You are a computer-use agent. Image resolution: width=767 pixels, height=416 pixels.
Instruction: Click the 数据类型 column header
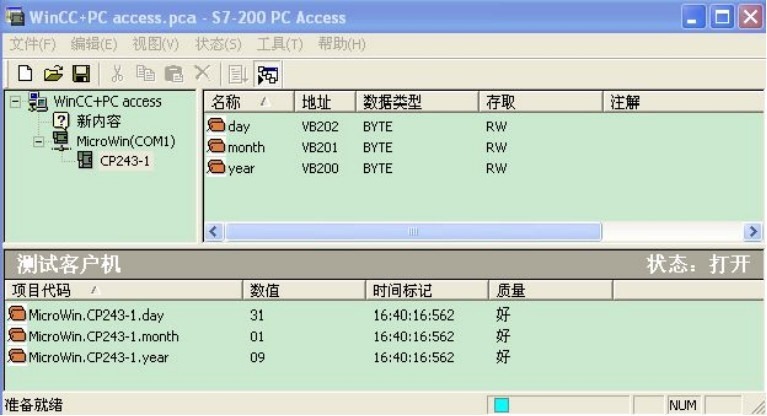pyautogui.click(x=417, y=102)
